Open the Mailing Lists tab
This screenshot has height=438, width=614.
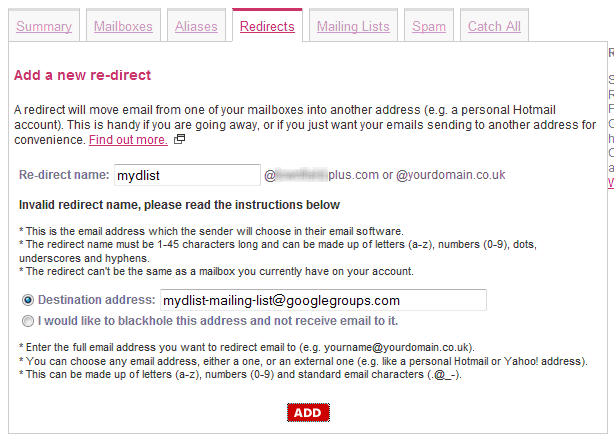tap(353, 26)
